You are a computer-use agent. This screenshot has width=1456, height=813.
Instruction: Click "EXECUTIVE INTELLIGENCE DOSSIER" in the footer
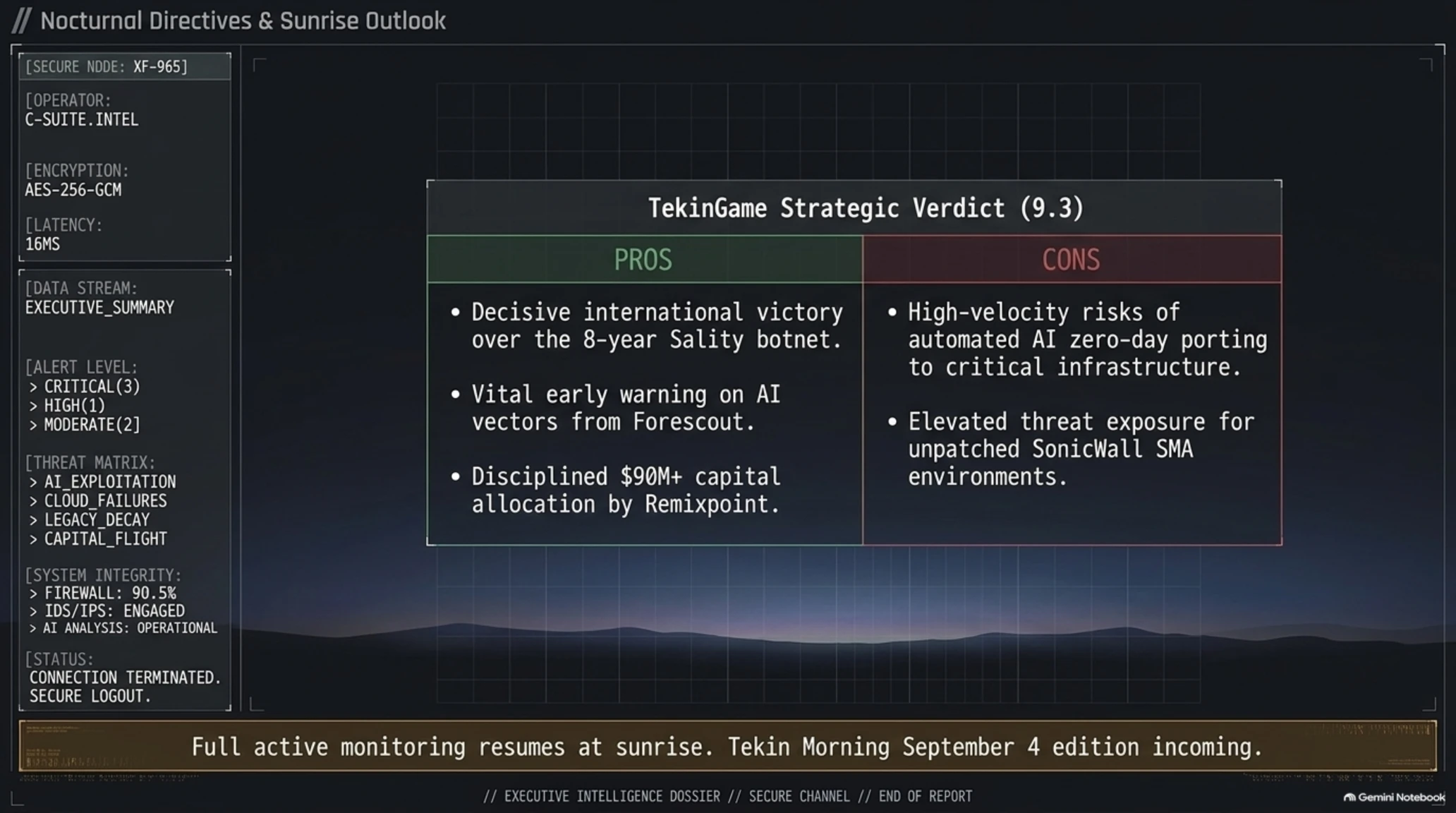[612, 797]
